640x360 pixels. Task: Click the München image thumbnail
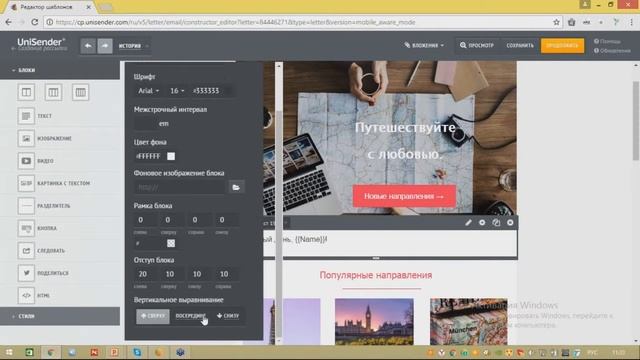click(x=469, y=322)
